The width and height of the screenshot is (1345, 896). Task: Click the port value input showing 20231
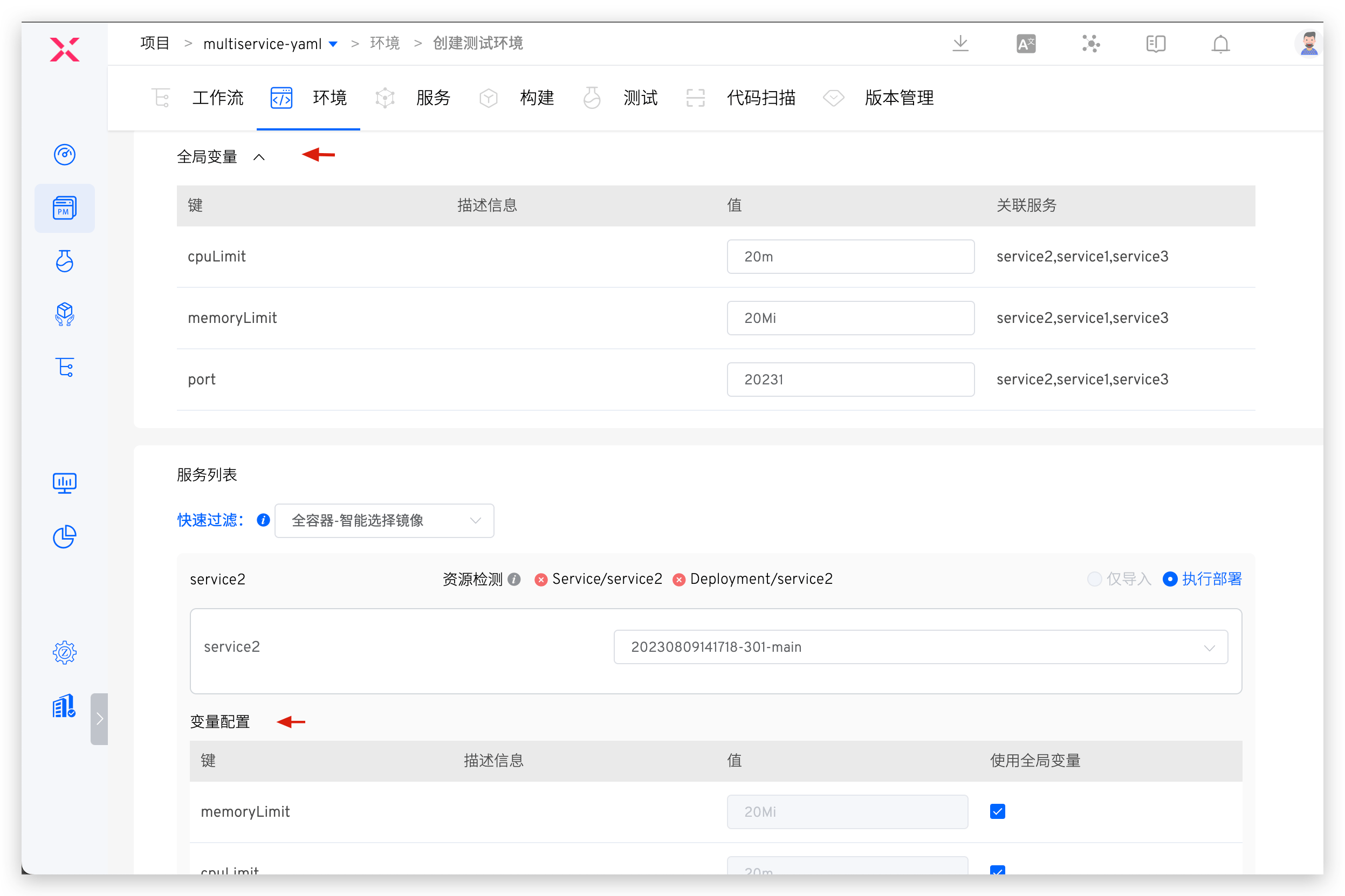tap(850, 379)
